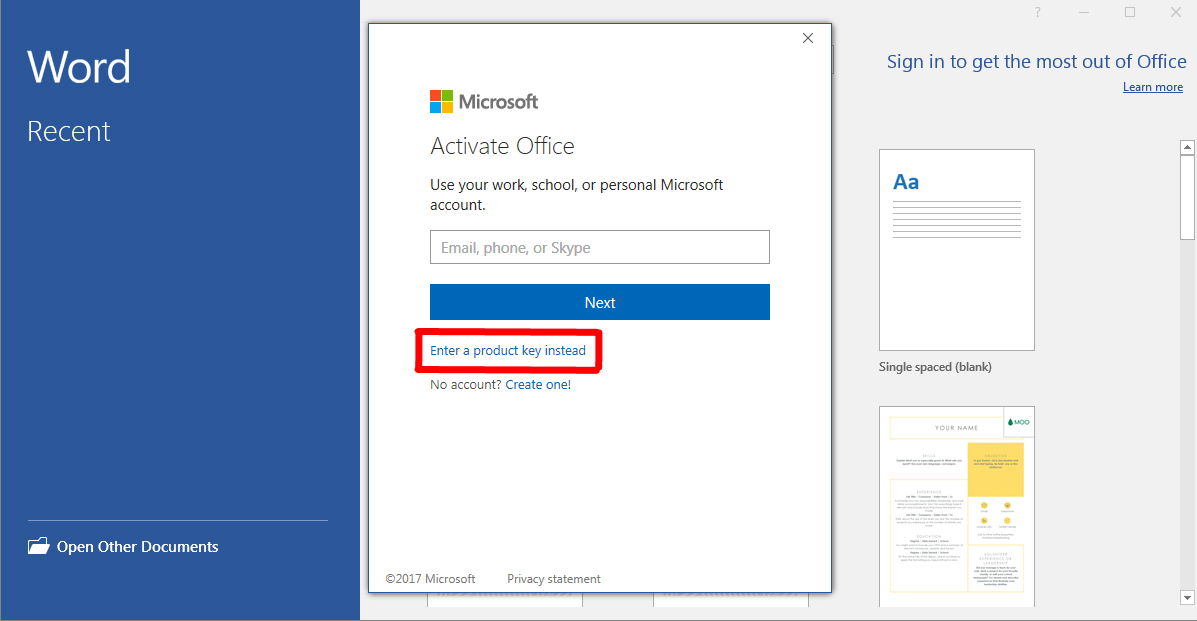Viewport: 1197px width, 621px height.
Task: Click the Learn more link
Action: 1152,87
